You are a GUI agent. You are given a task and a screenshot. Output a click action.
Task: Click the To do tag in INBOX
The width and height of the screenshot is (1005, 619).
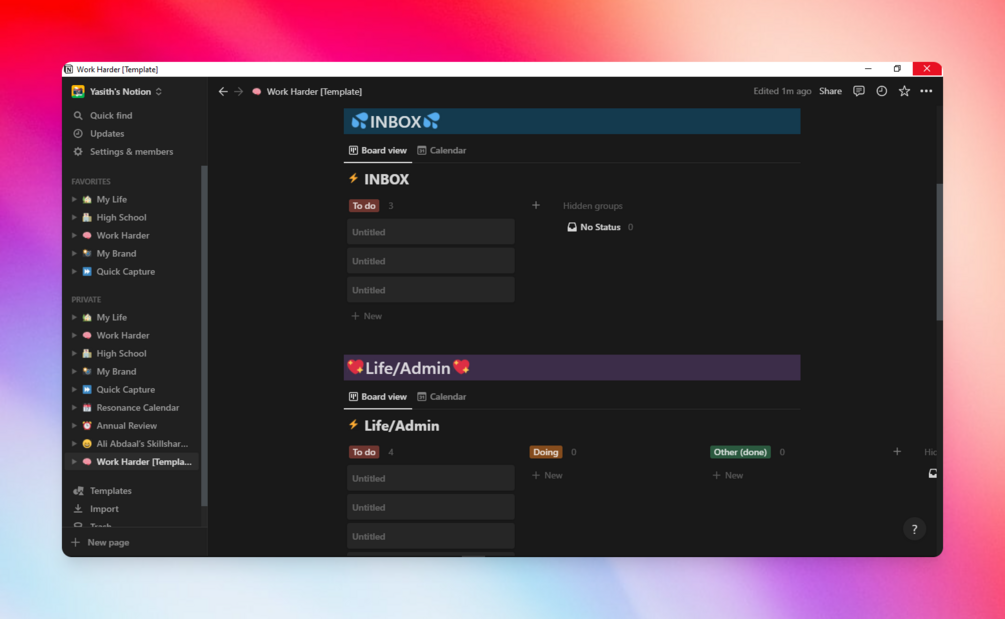pyautogui.click(x=363, y=206)
